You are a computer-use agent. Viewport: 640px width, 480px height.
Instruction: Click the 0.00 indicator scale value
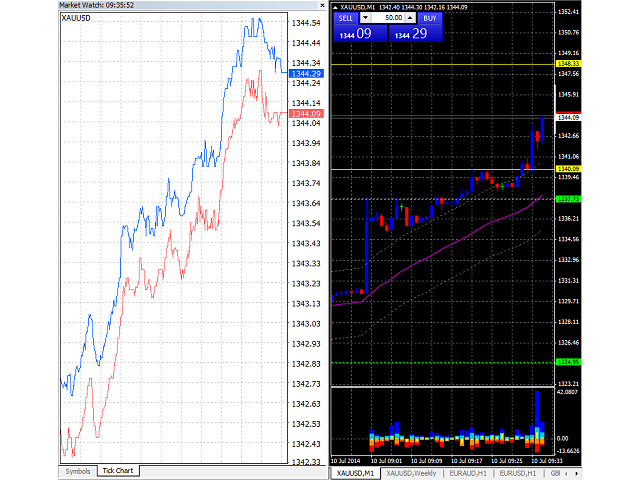562,439
